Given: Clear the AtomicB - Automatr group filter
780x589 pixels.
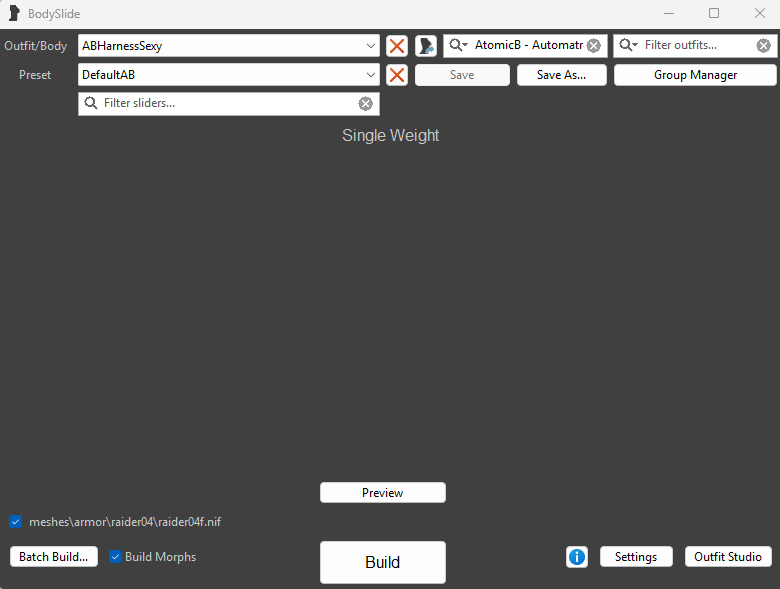Looking at the screenshot, I should point(593,46).
